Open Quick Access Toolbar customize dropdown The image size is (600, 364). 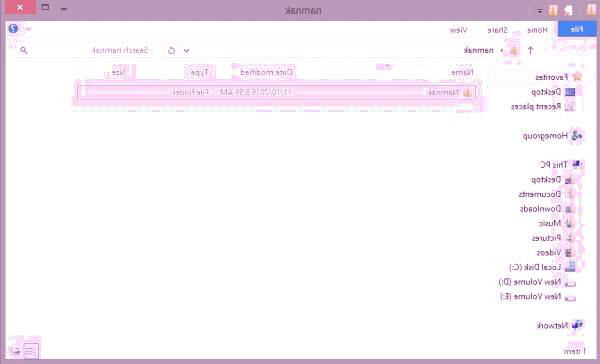coord(540,11)
